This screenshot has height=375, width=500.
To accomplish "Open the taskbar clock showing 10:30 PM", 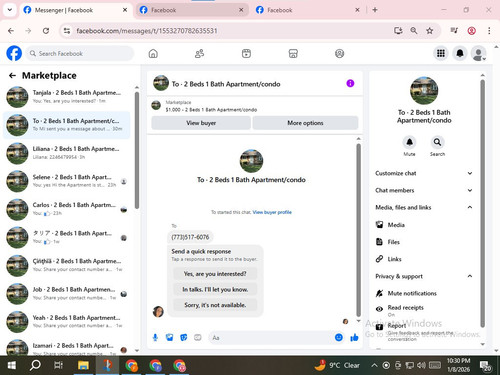I will pyautogui.click(x=459, y=365).
